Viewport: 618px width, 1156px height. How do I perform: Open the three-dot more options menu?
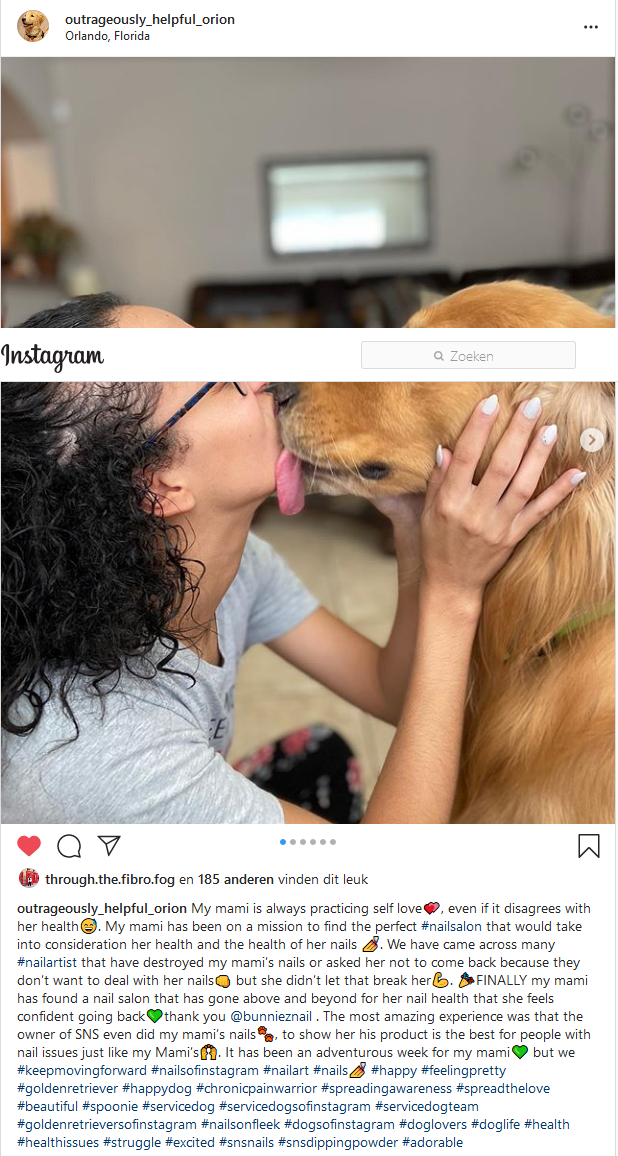pyautogui.click(x=591, y=27)
